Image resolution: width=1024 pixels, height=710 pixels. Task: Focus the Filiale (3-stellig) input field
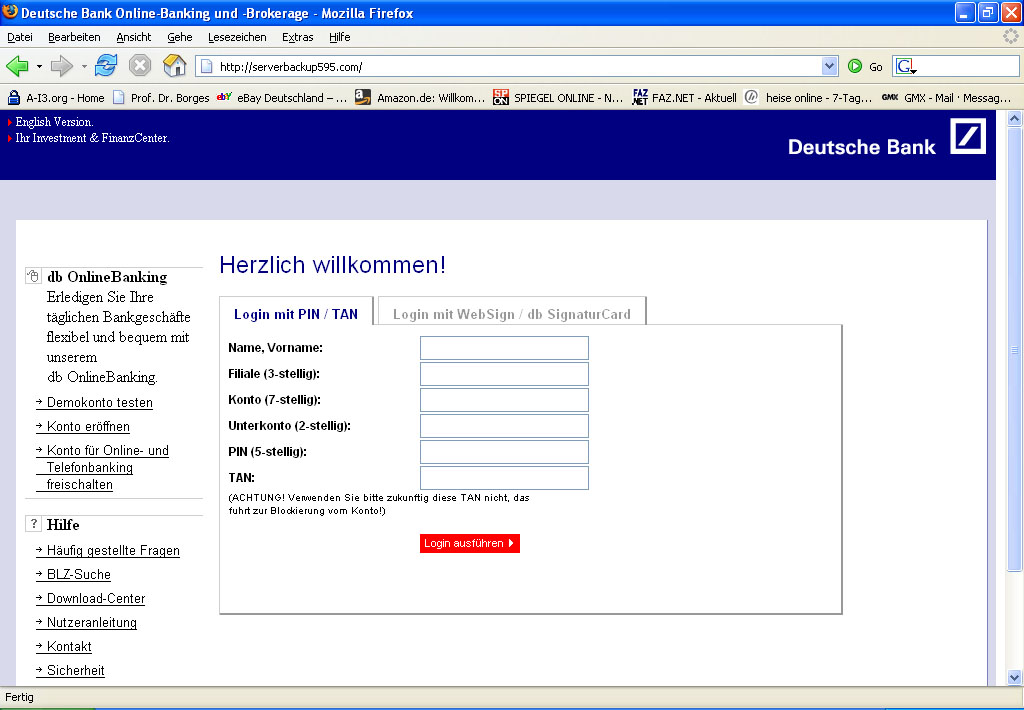(x=504, y=374)
